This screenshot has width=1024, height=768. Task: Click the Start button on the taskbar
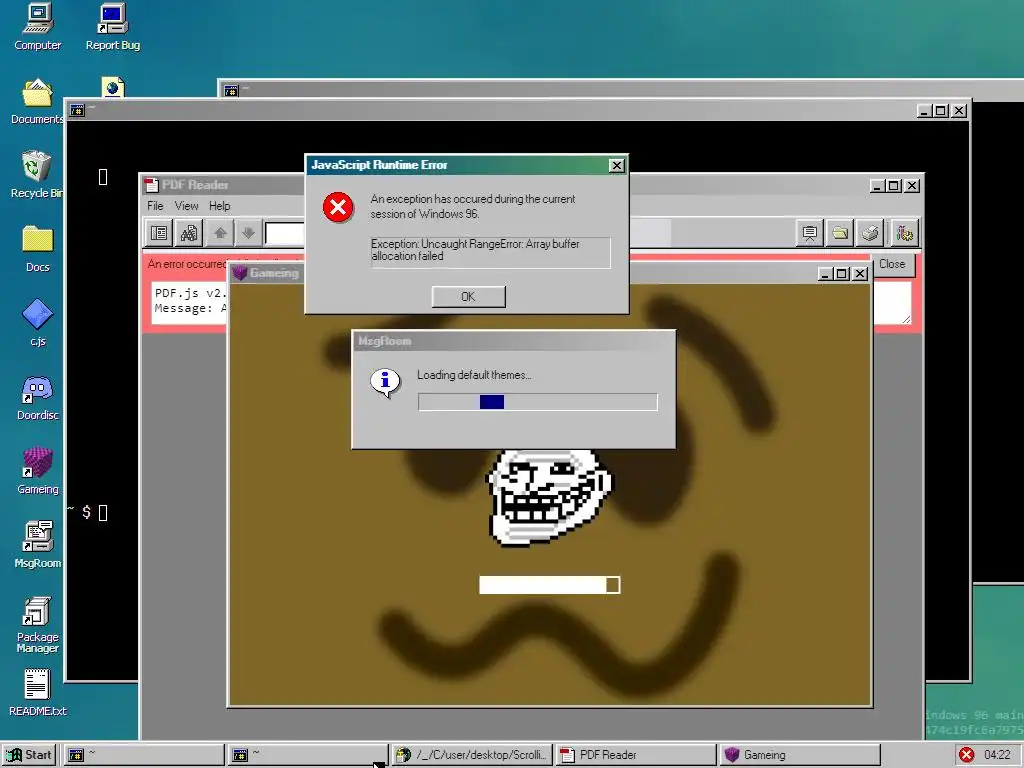point(29,755)
